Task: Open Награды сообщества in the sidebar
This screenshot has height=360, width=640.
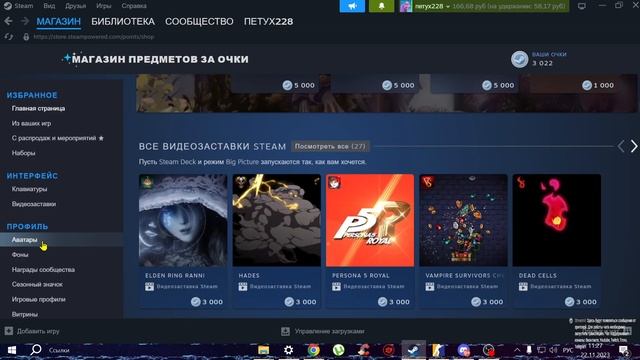Action: pos(43,270)
